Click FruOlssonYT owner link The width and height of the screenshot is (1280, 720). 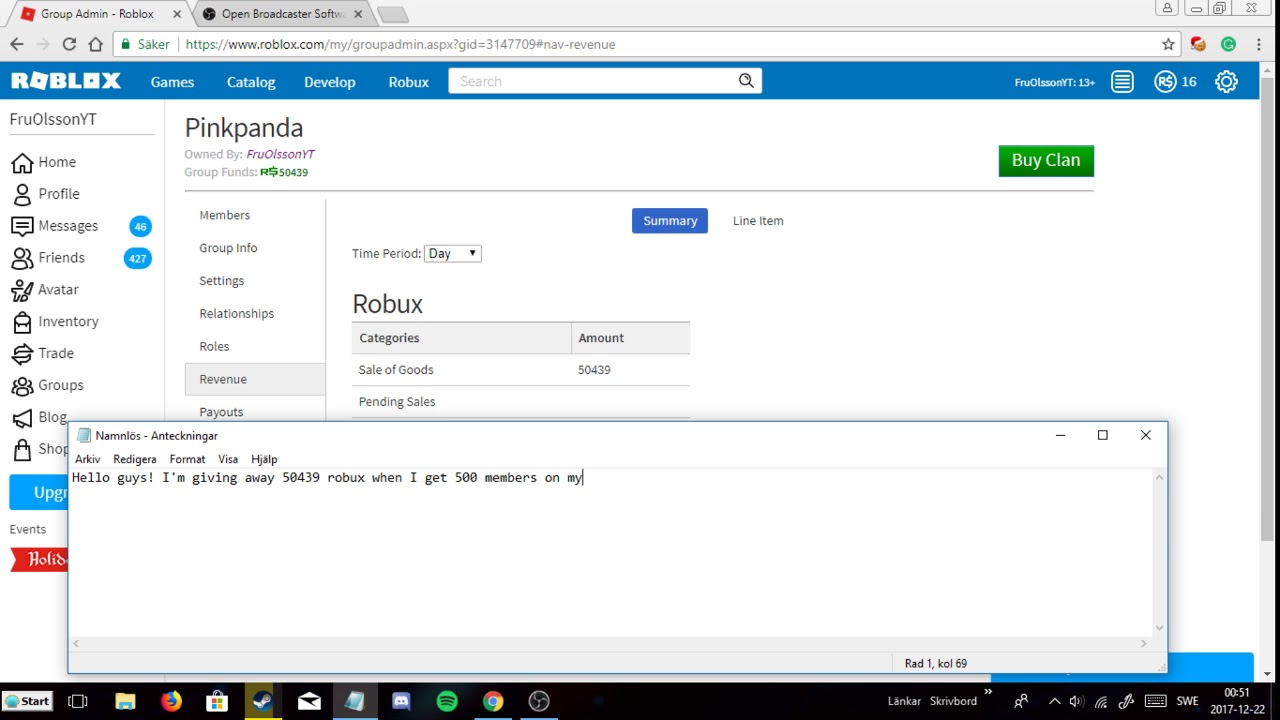(280, 154)
